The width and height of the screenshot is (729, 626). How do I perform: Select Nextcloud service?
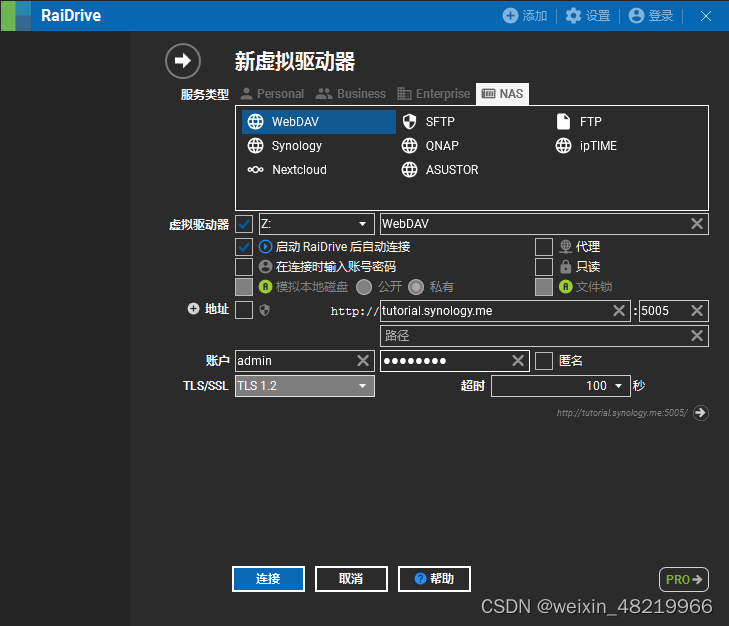coord(287,170)
